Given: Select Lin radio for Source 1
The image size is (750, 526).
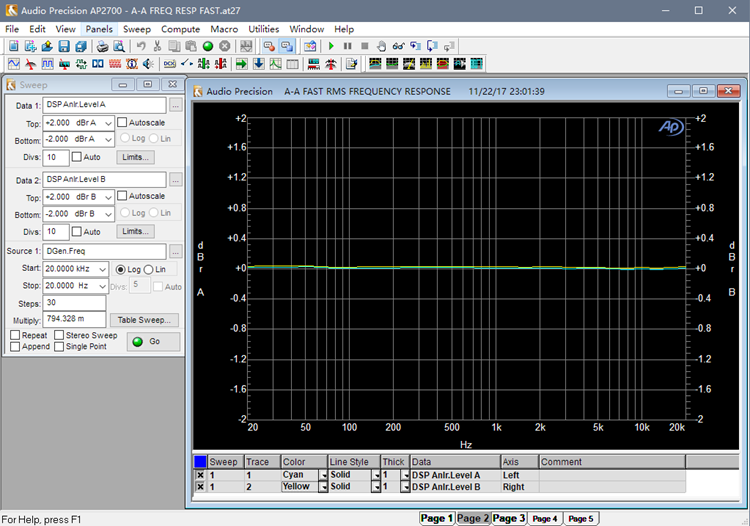Looking at the screenshot, I should (x=148, y=270).
